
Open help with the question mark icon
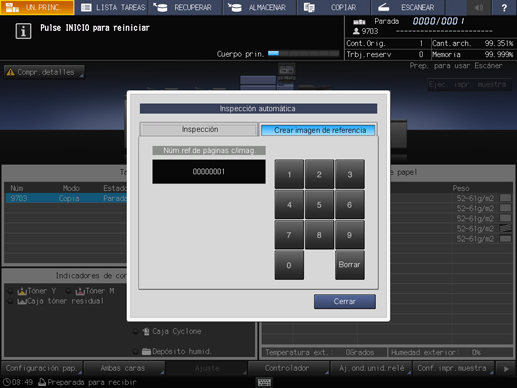click(504, 7)
